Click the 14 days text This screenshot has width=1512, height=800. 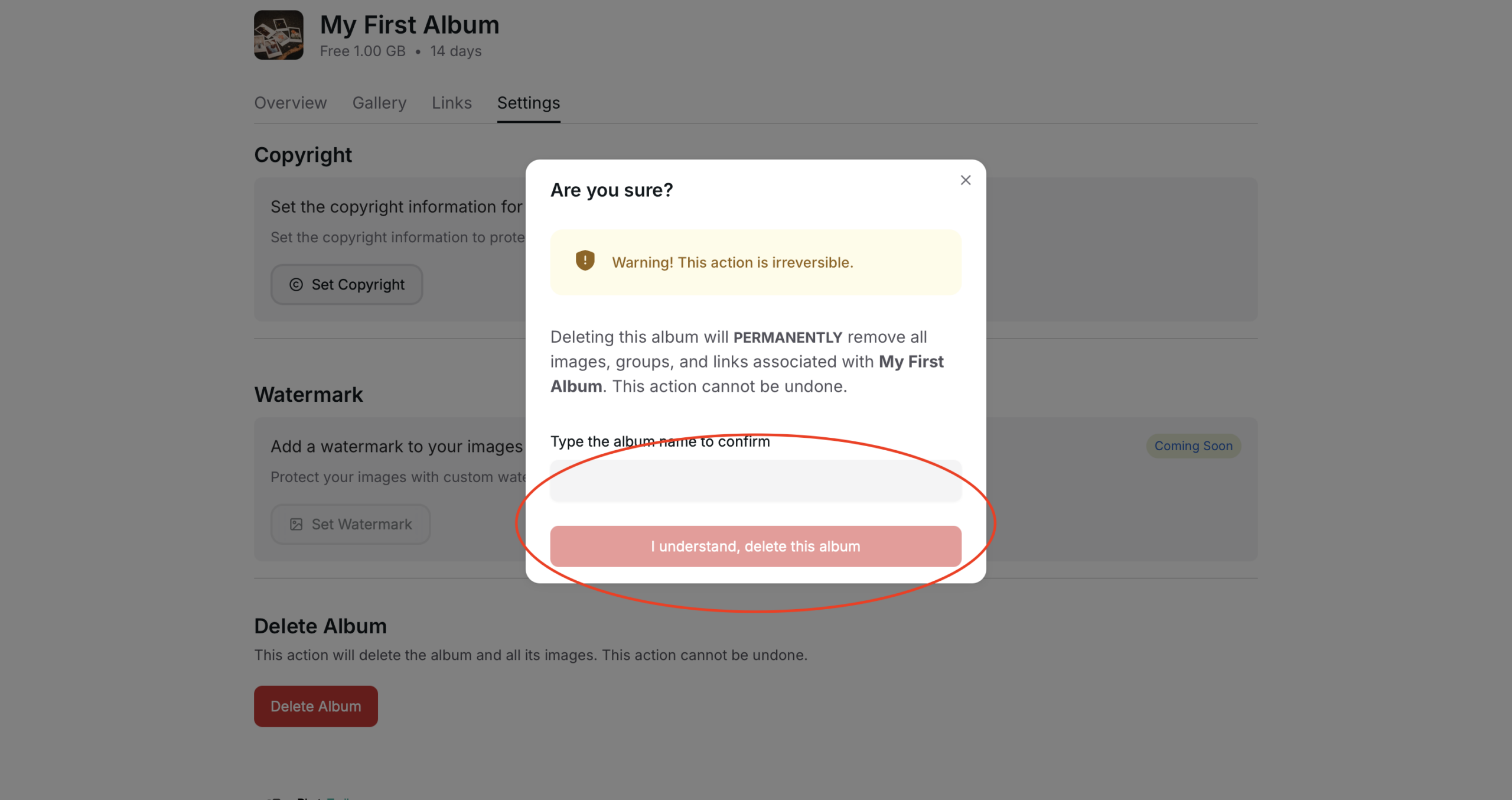(455, 51)
